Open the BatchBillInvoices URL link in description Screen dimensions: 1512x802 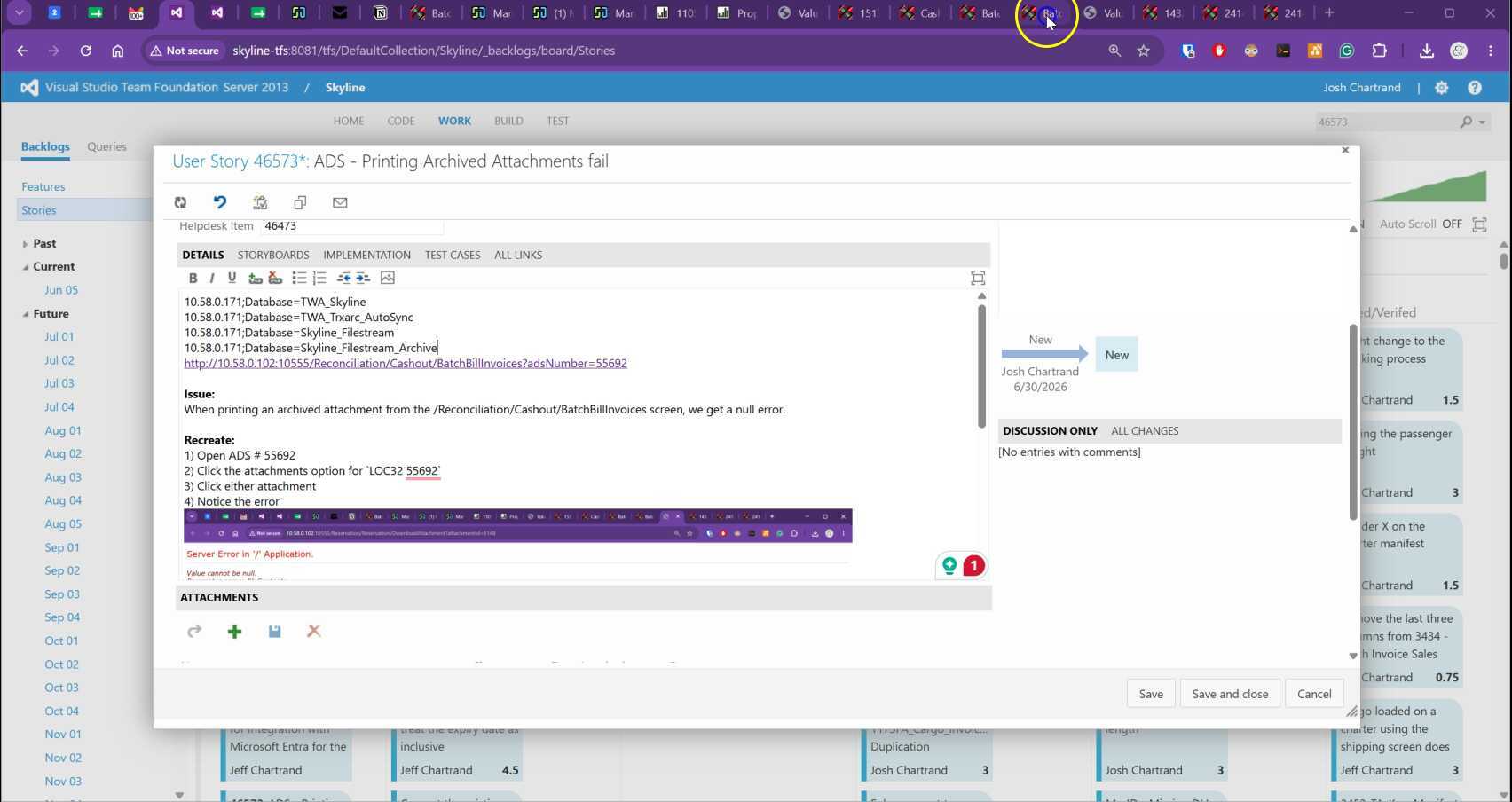pos(406,364)
